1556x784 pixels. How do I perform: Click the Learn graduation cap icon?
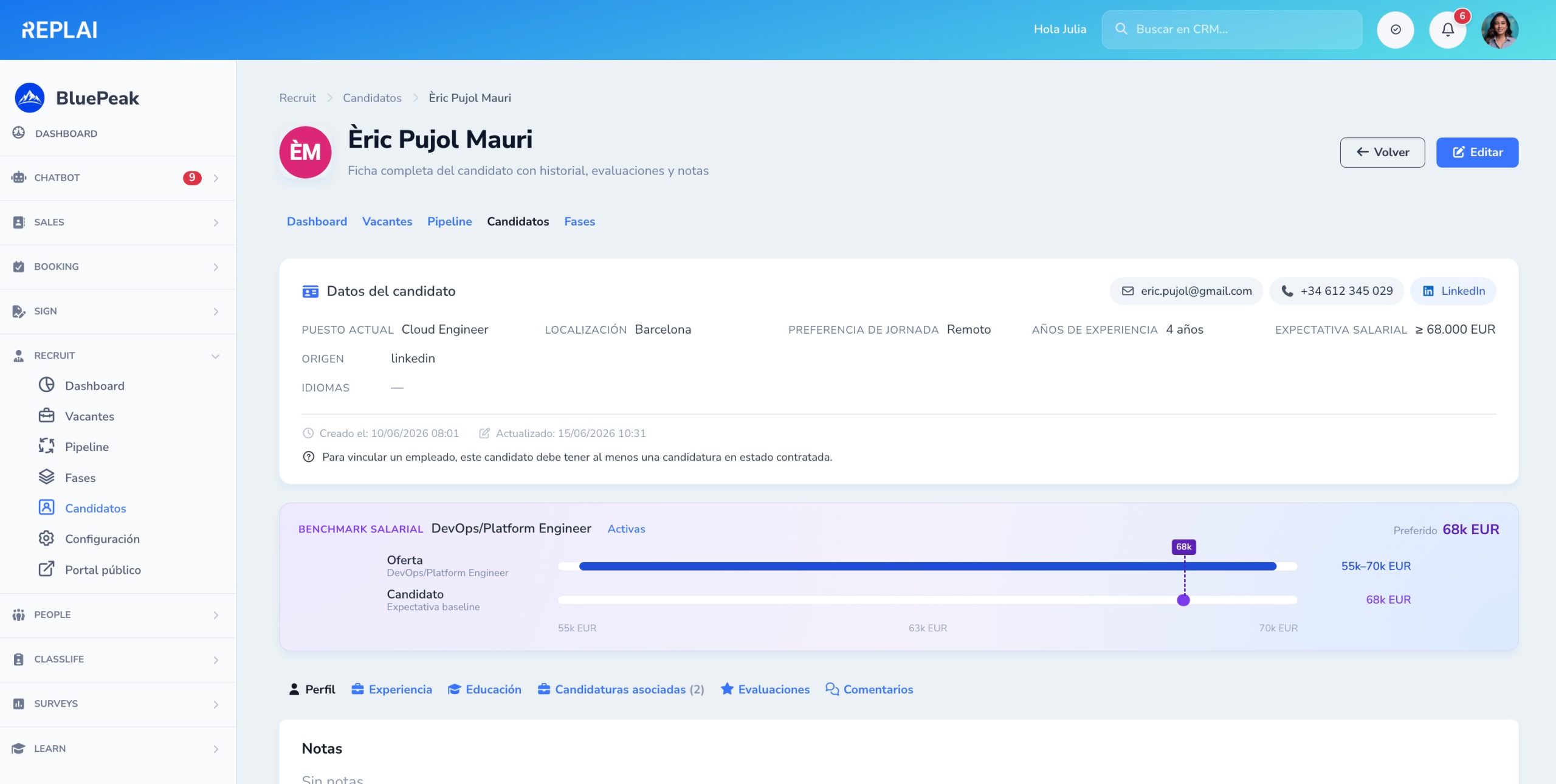click(19, 748)
